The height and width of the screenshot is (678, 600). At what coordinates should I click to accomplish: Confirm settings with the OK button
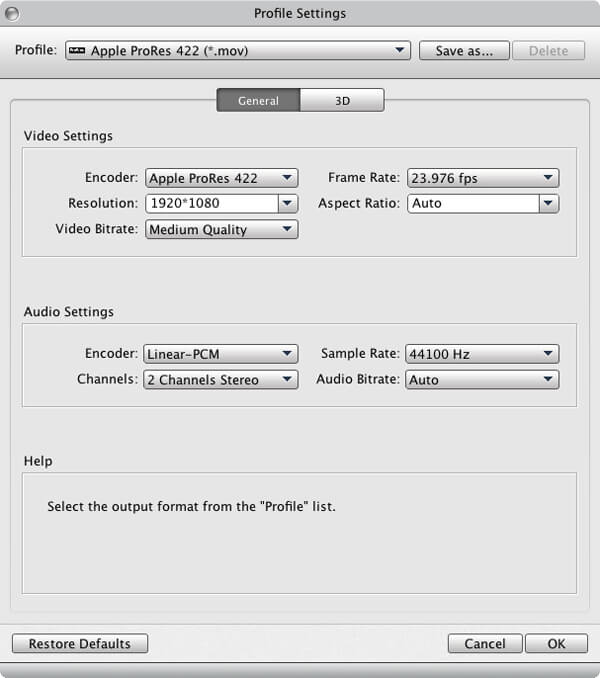click(556, 644)
